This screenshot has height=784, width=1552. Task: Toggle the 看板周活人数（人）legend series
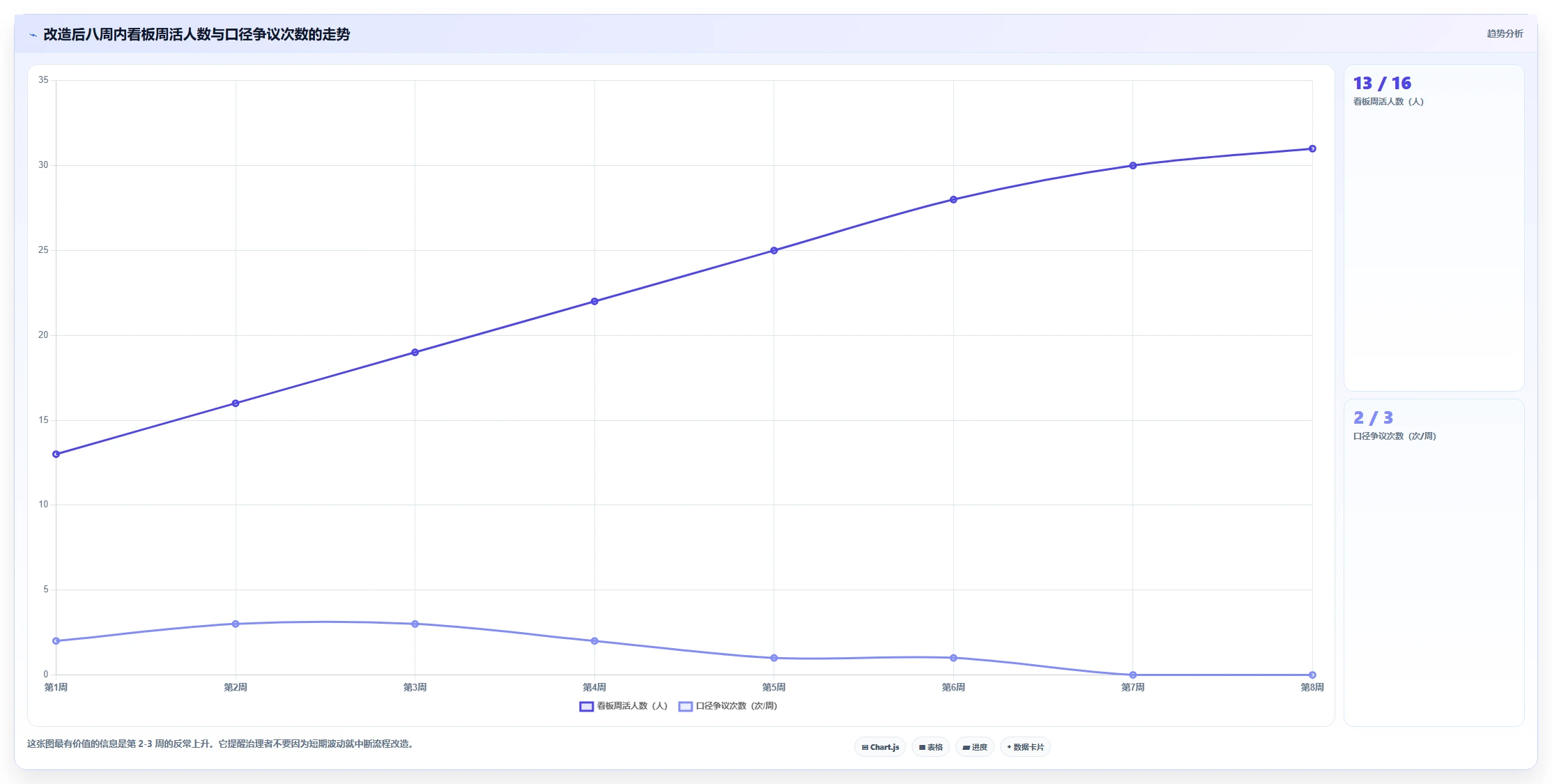pos(624,706)
